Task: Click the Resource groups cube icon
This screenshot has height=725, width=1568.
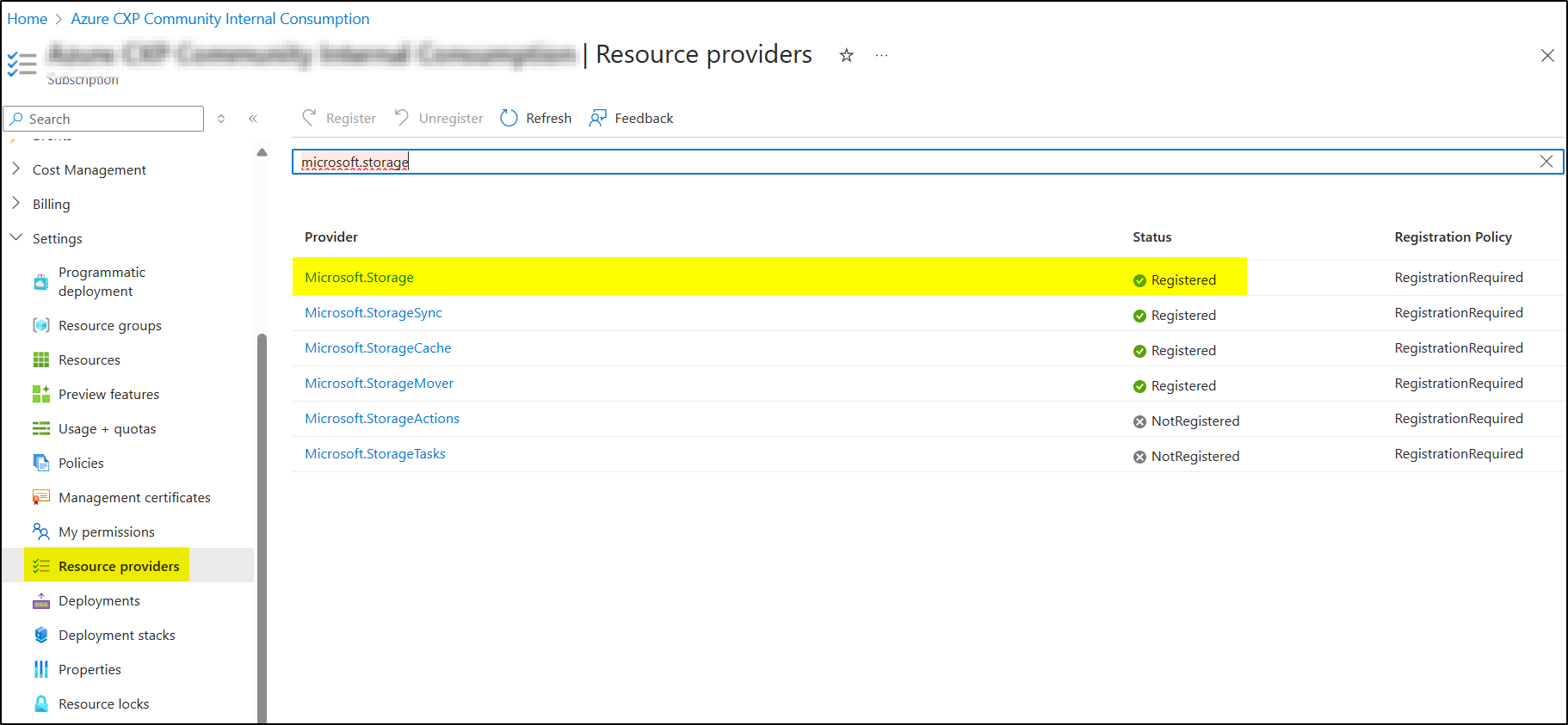Action: coord(40,325)
